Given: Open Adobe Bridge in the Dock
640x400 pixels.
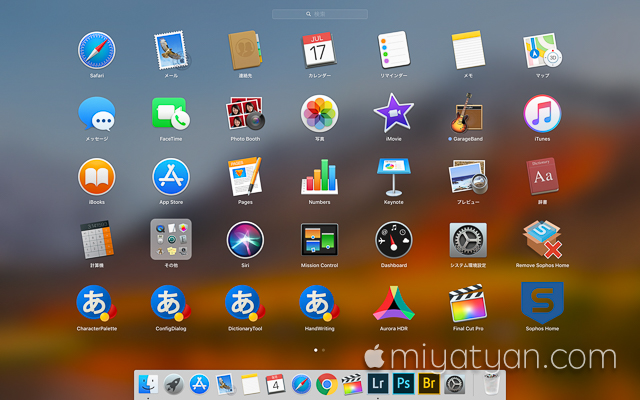Looking at the screenshot, I should 429,384.
